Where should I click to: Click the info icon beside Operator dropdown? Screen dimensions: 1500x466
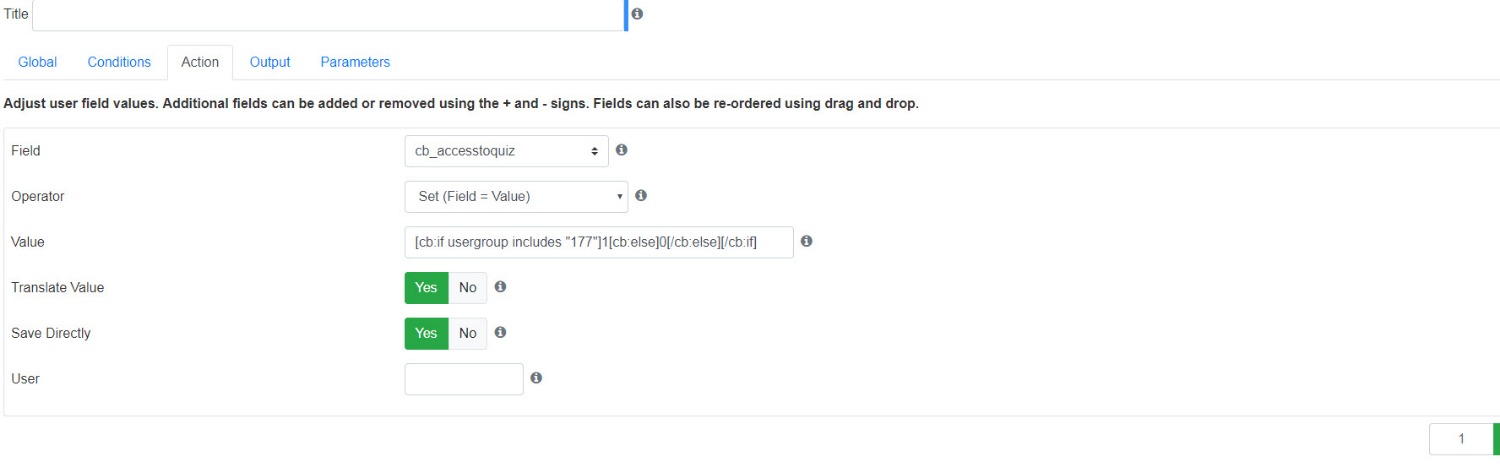641,196
